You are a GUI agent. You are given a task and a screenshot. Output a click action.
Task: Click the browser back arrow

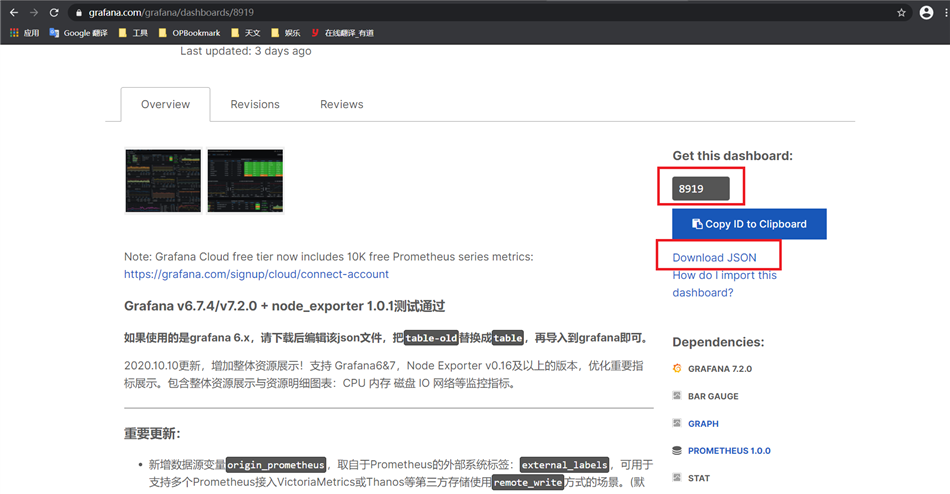click(x=14, y=12)
